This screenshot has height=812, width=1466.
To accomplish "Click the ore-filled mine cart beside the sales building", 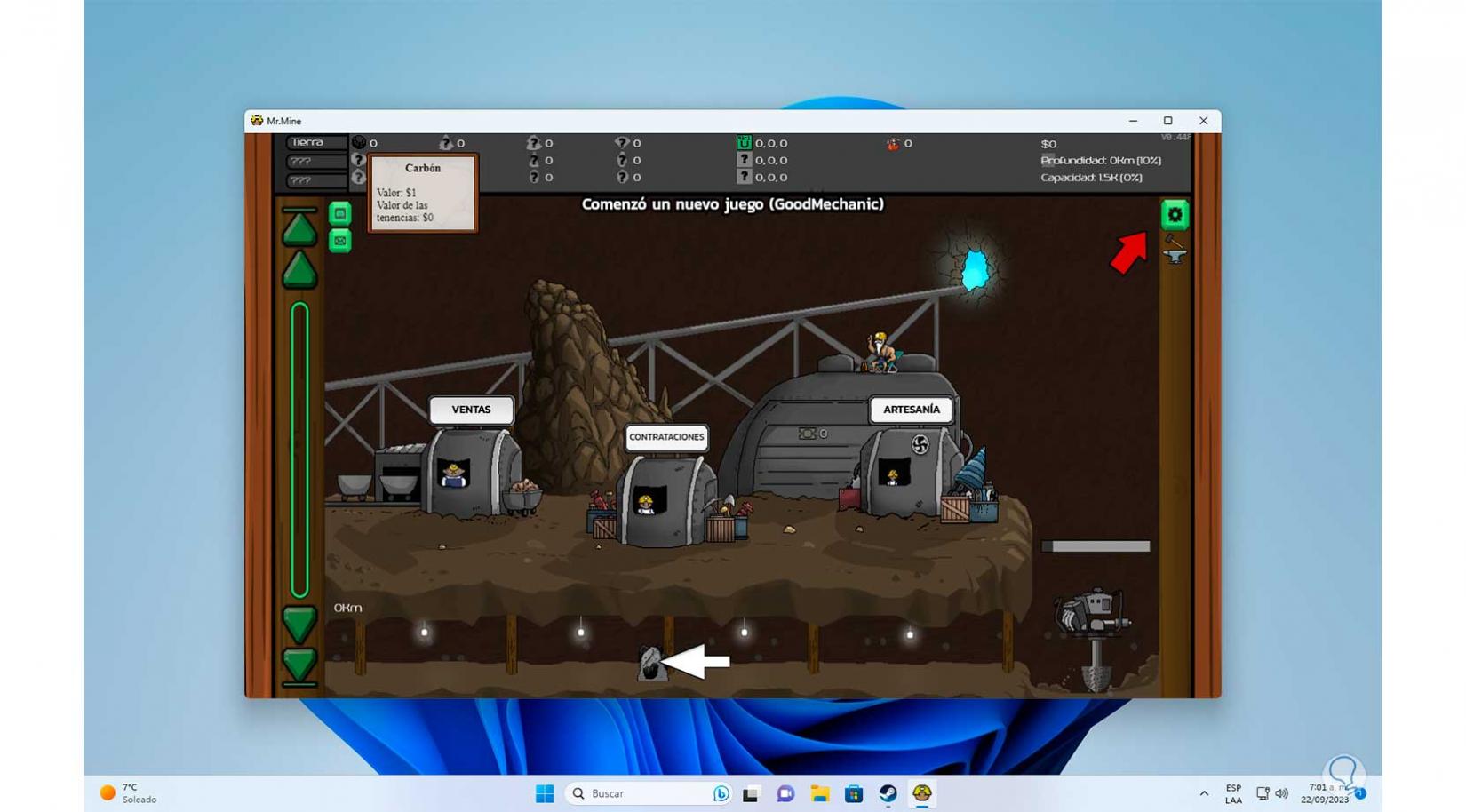I will click(x=522, y=497).
